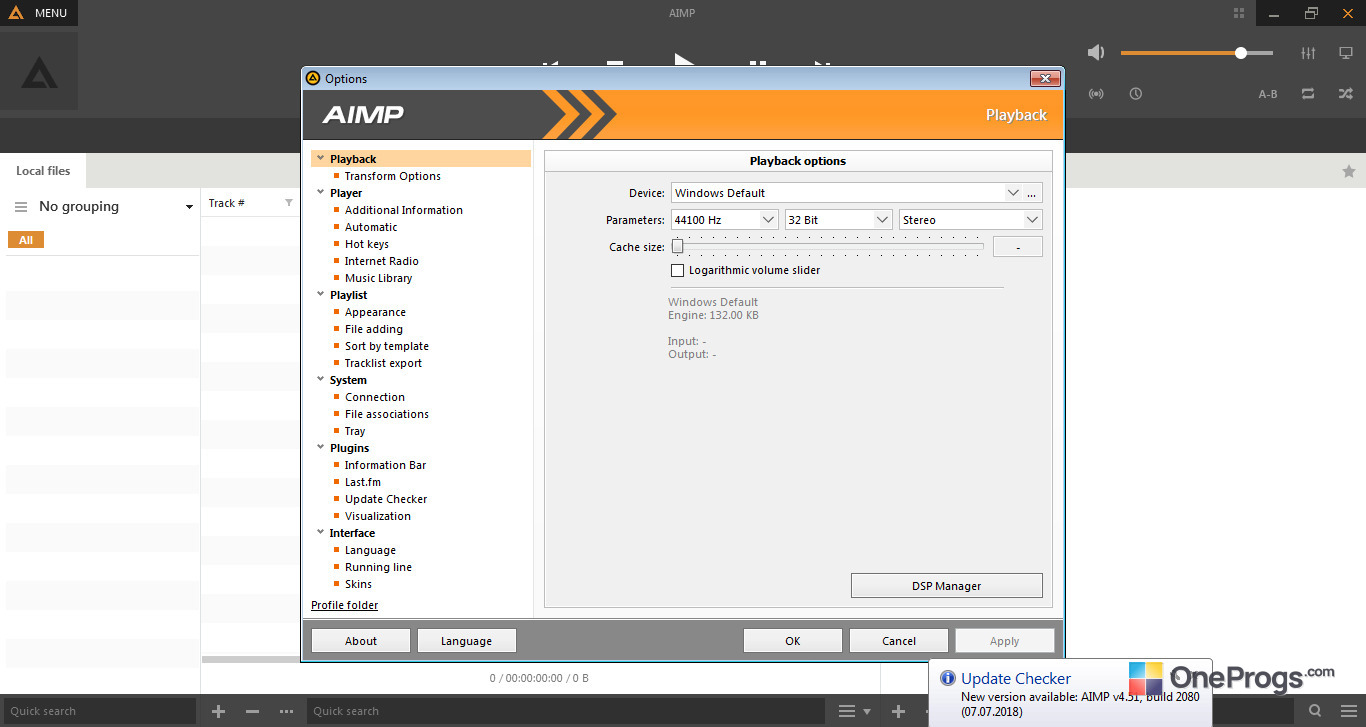This screenshot has height=727, width=1366.
Task: Click the monitor display icon
Action: (1346, 53)
